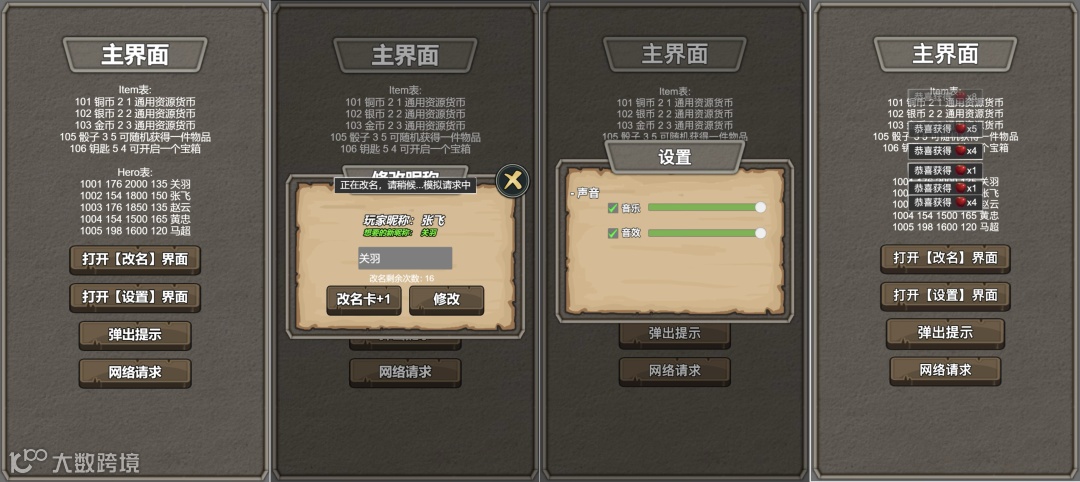Click the 正在改名 status message banner
This screenshot has width=1080, height=482.
(405, 185)
